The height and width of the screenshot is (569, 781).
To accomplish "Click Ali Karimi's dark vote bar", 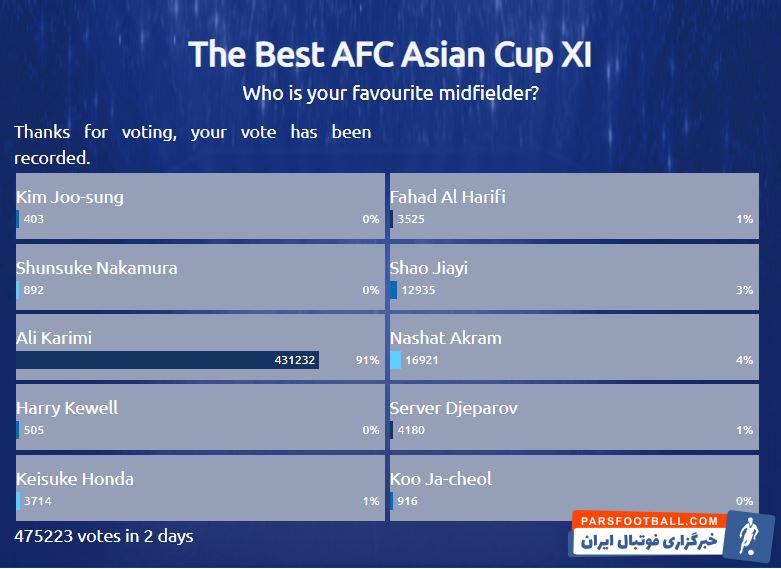I will pos(167,360).
